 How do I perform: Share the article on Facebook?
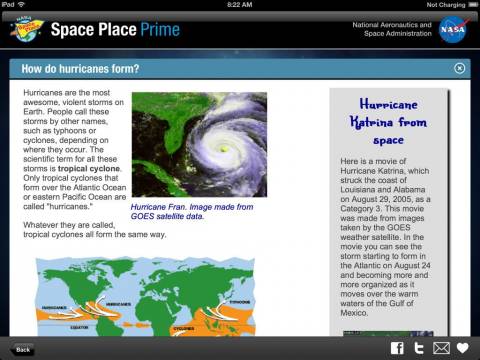(x=397, y=348)
